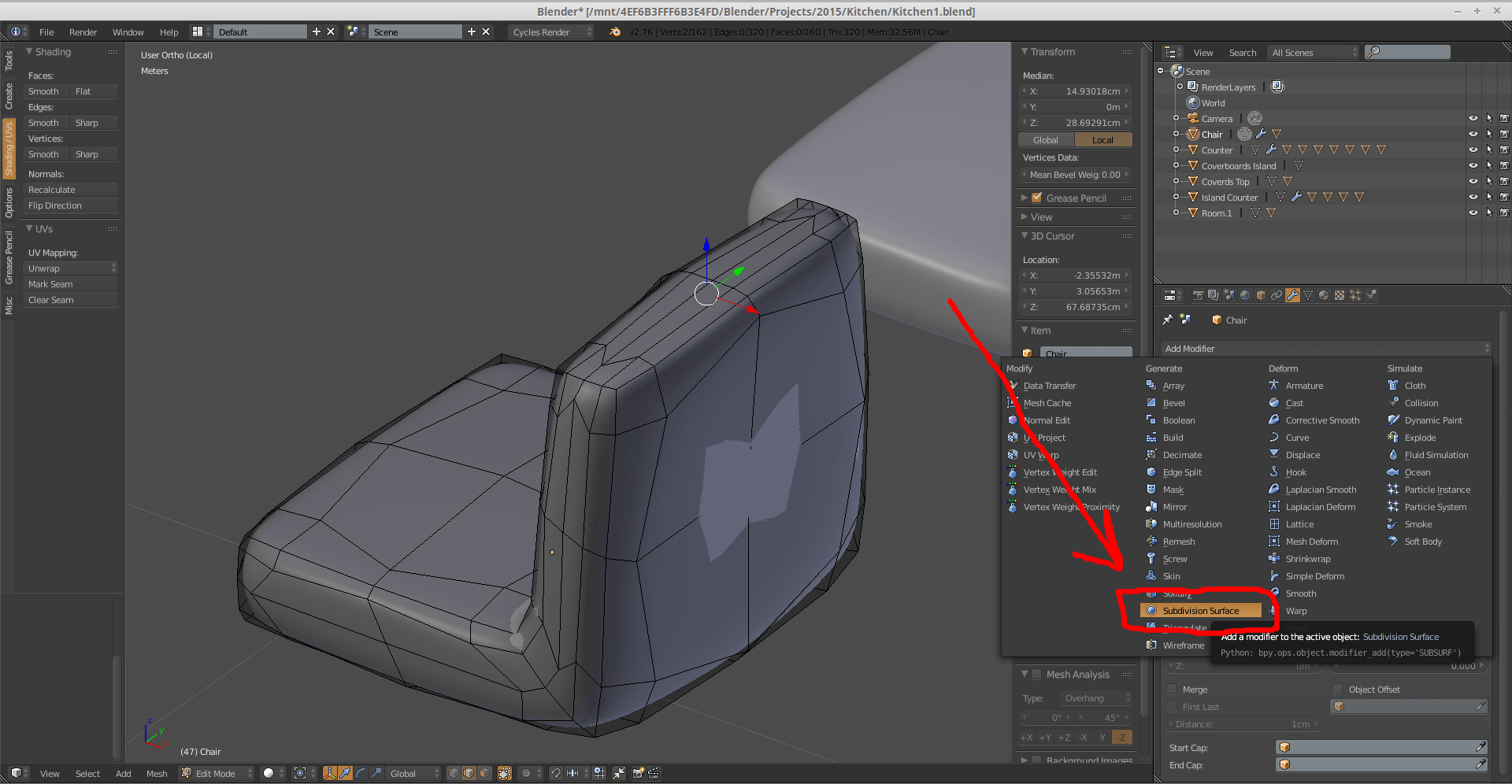The image size is (1512, 784).
Task: Open the Particles properties tab (sparkles icon)
Action: (x=1356, y=294)
